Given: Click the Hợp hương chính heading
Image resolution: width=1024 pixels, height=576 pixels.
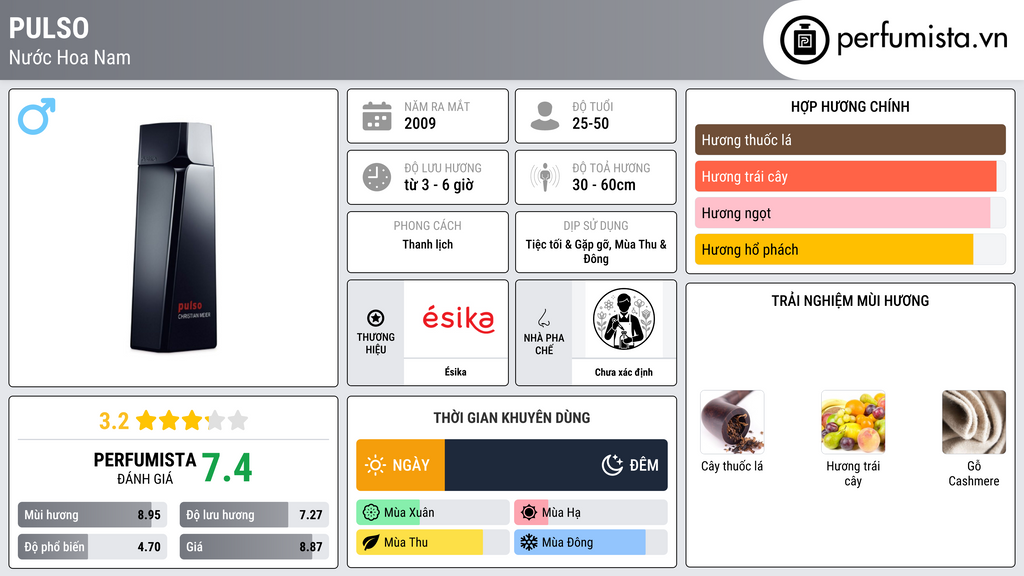Looking at the screenshot, I should click(x=850, y=106).
